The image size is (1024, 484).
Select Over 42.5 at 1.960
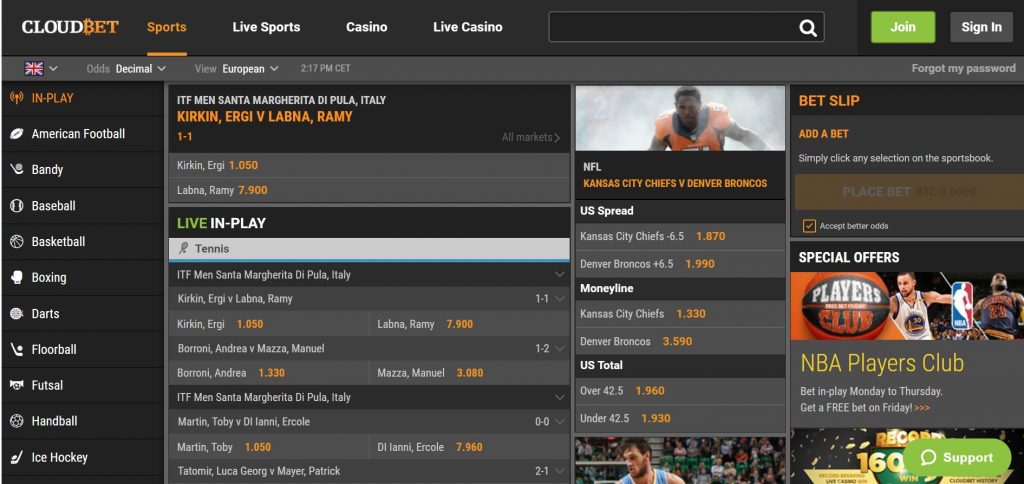pos(680,391)
